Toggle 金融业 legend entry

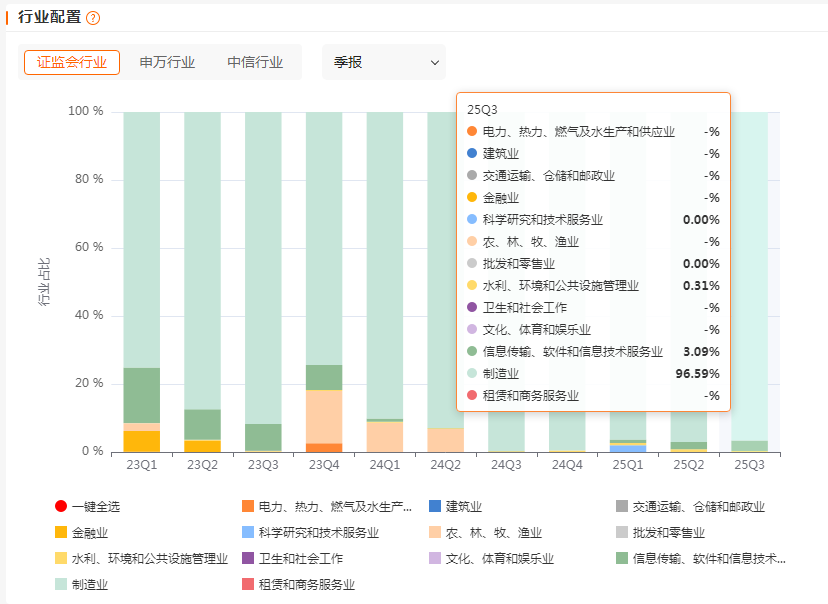tap(90, 533)
